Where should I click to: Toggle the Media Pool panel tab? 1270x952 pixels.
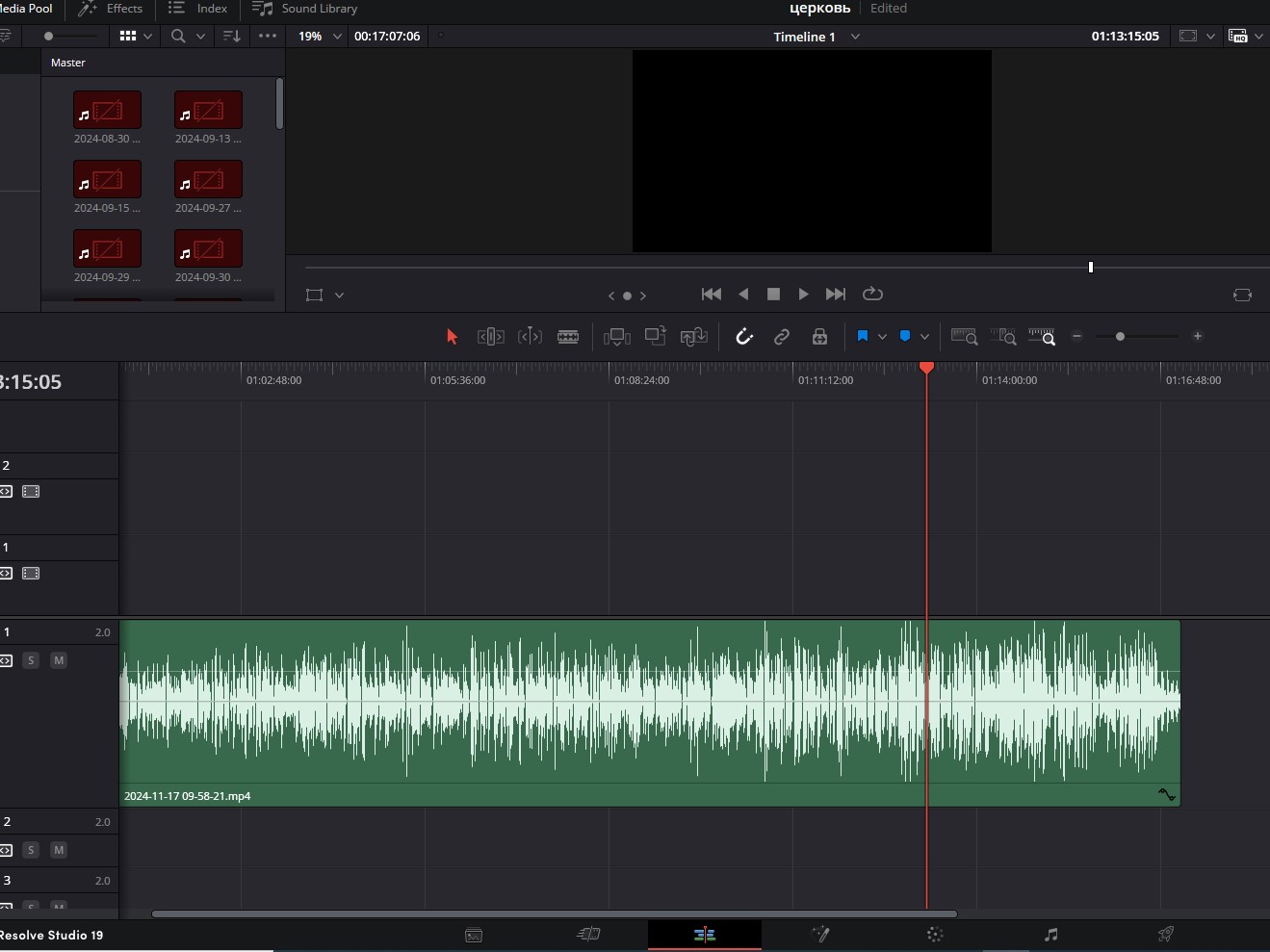[x=26, y=9]
